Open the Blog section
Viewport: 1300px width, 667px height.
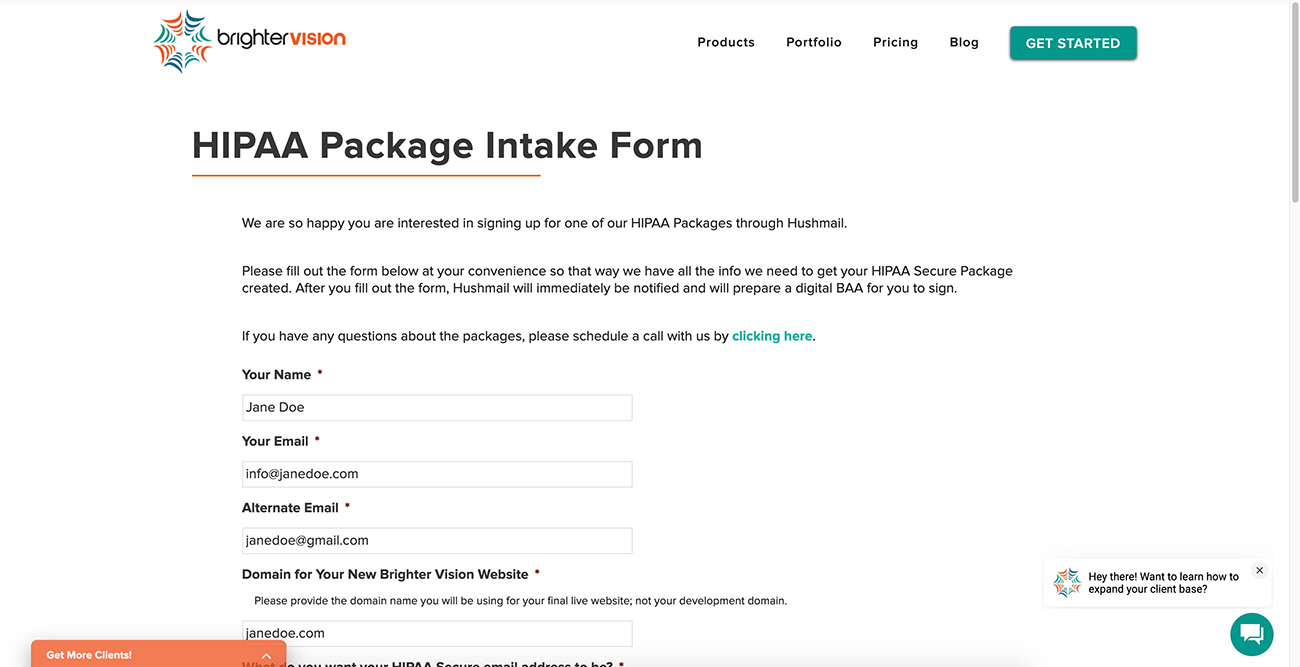964,42
